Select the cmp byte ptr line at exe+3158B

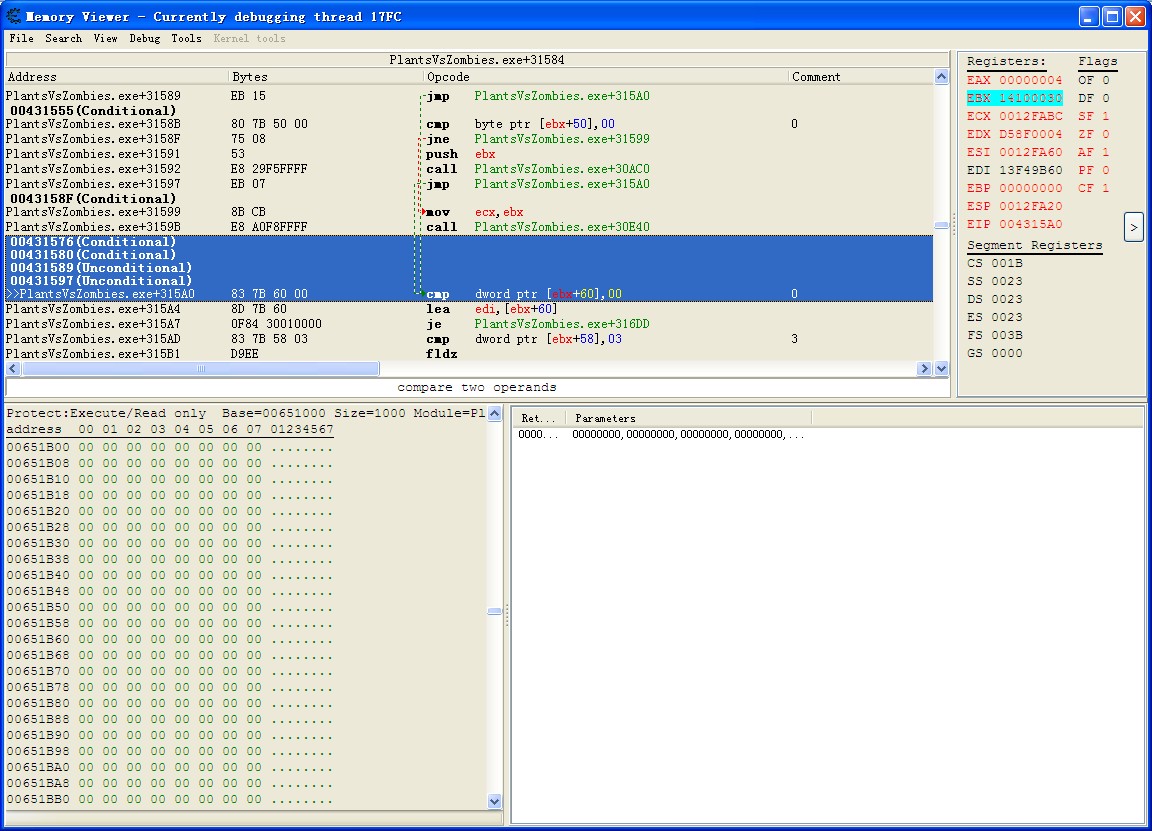469,123
